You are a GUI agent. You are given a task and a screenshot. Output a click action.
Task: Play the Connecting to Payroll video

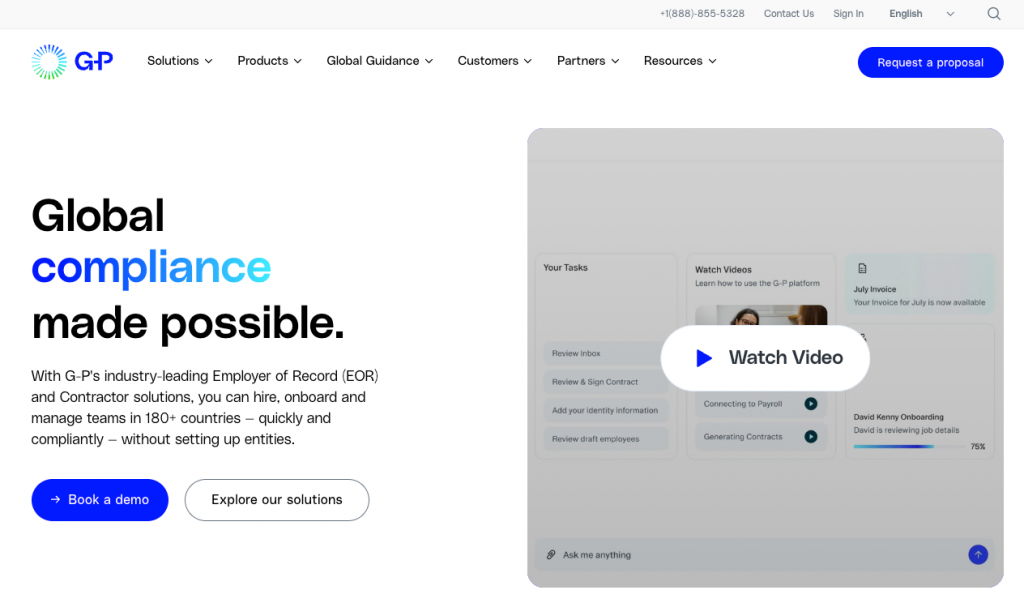tap(810, 404)
